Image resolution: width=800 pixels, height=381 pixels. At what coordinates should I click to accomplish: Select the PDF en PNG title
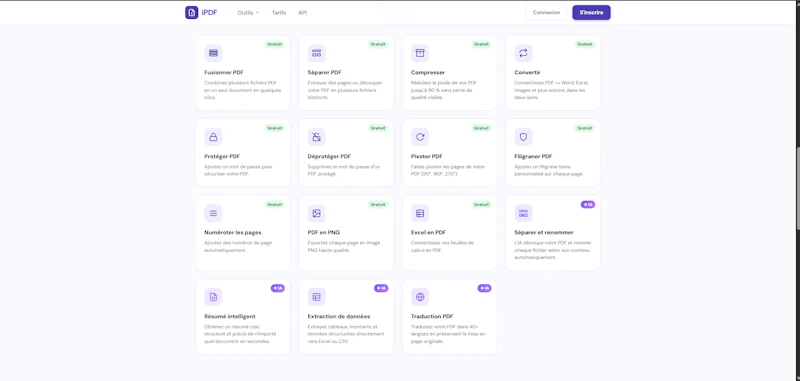click(323, 233)
